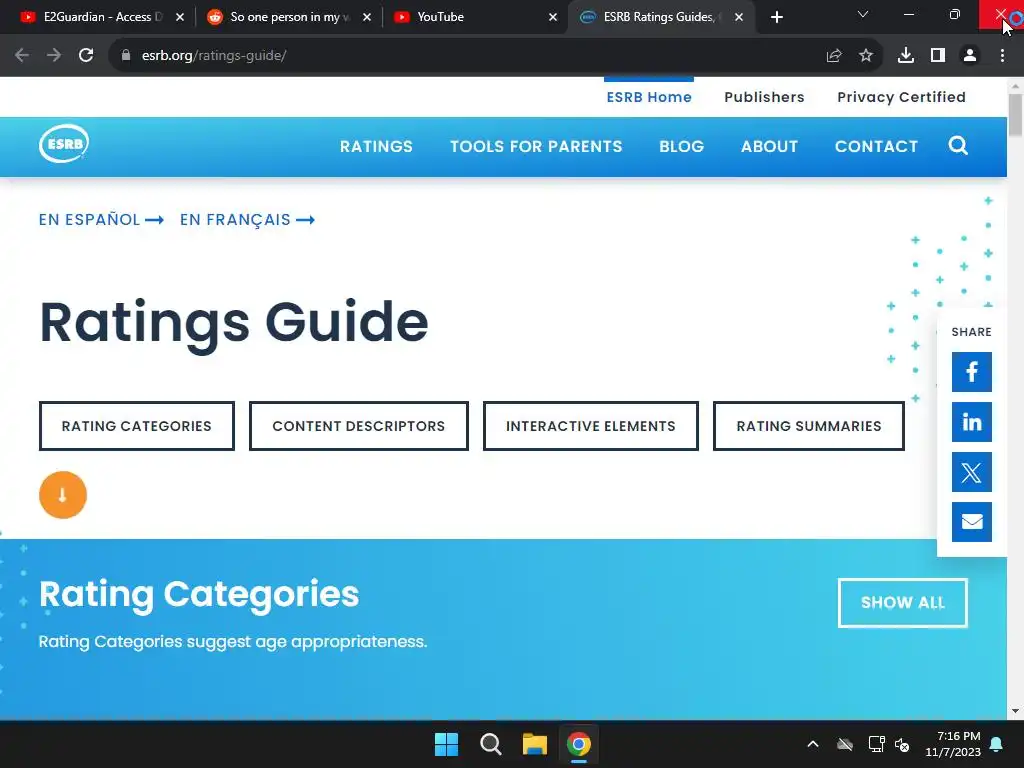Switch language via EN ESPAÑOL link

click(x=101, y=219)
